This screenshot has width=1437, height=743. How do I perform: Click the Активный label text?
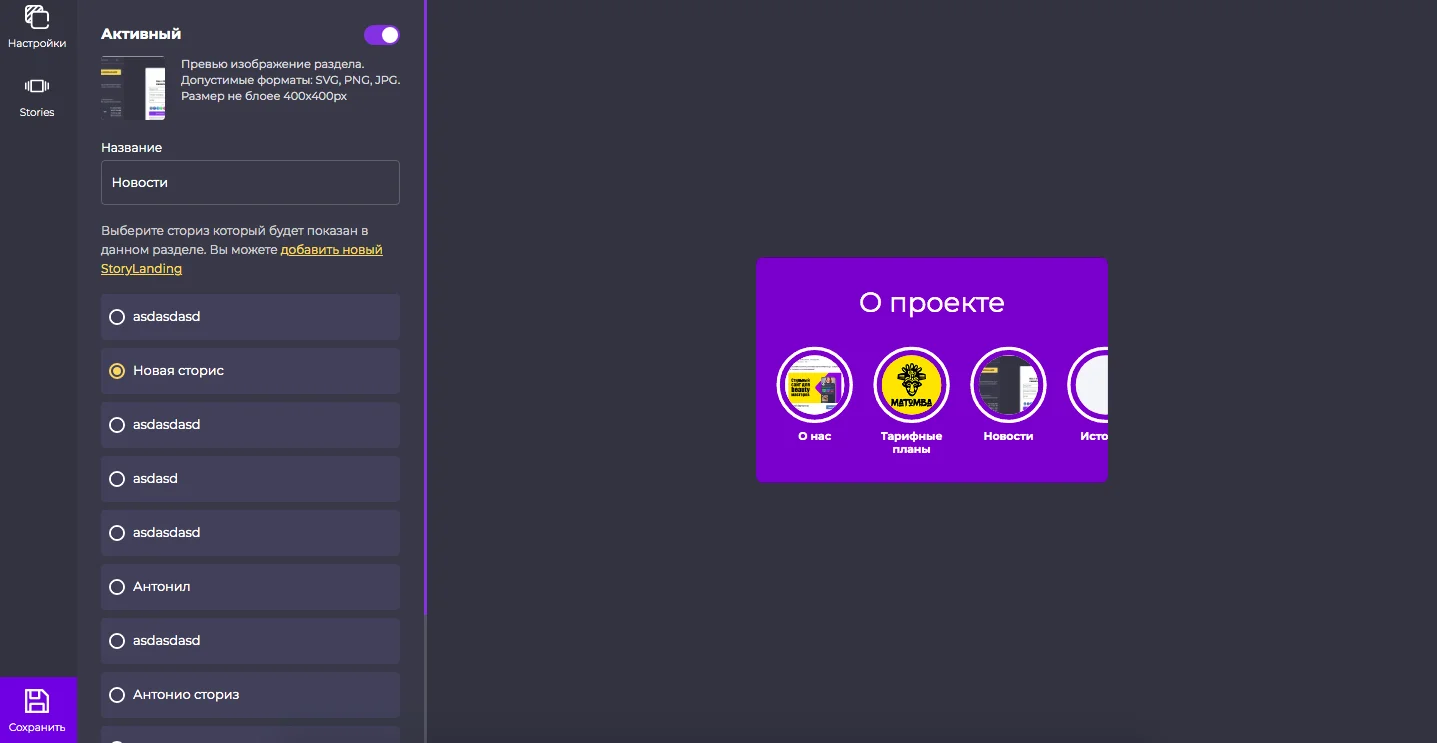pos(141,34)
